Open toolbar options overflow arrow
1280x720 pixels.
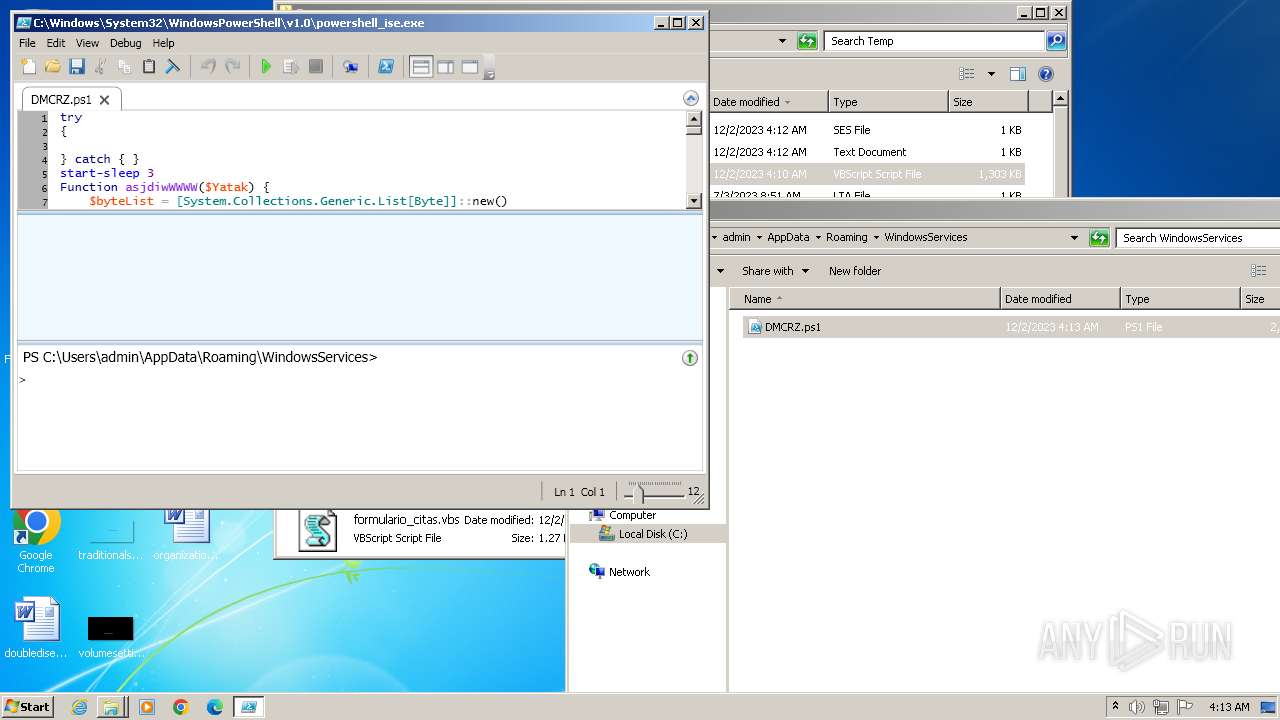[x=489, y=70]
